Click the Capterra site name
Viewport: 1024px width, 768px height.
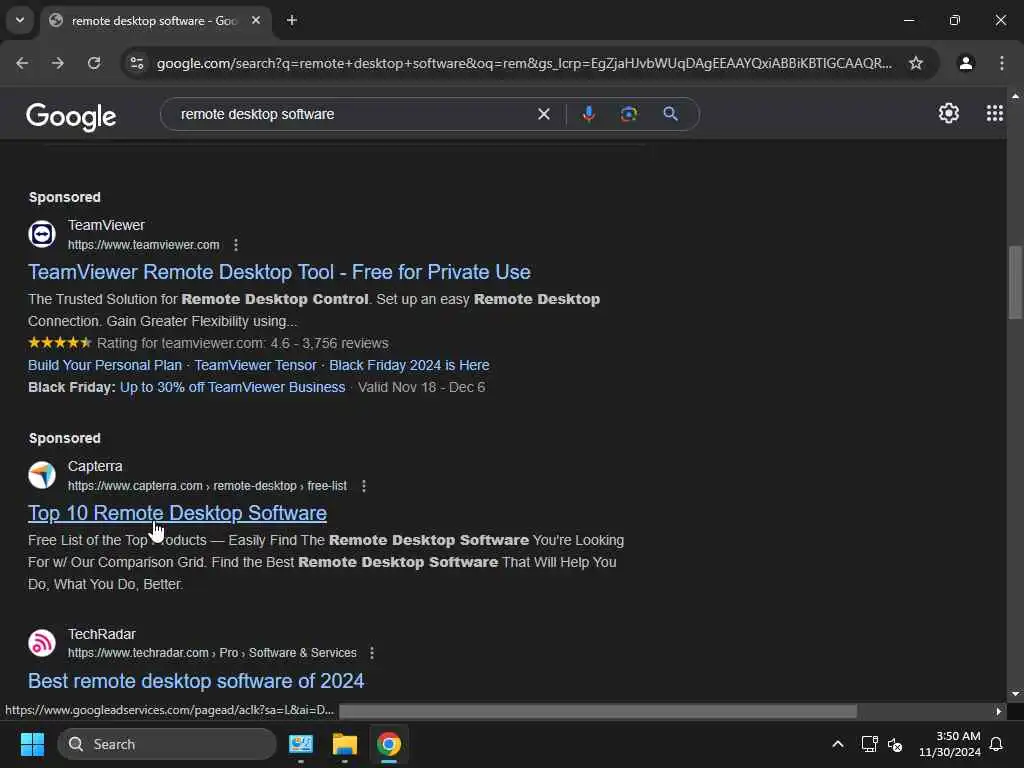click(x=95, y=466)
